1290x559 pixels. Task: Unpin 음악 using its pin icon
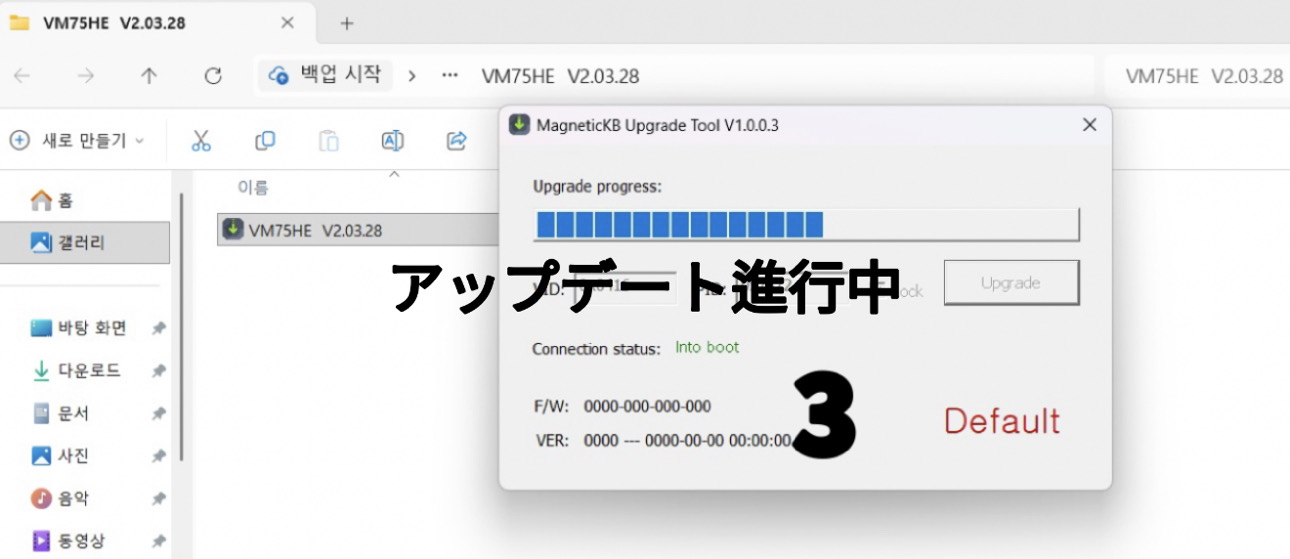158,499
